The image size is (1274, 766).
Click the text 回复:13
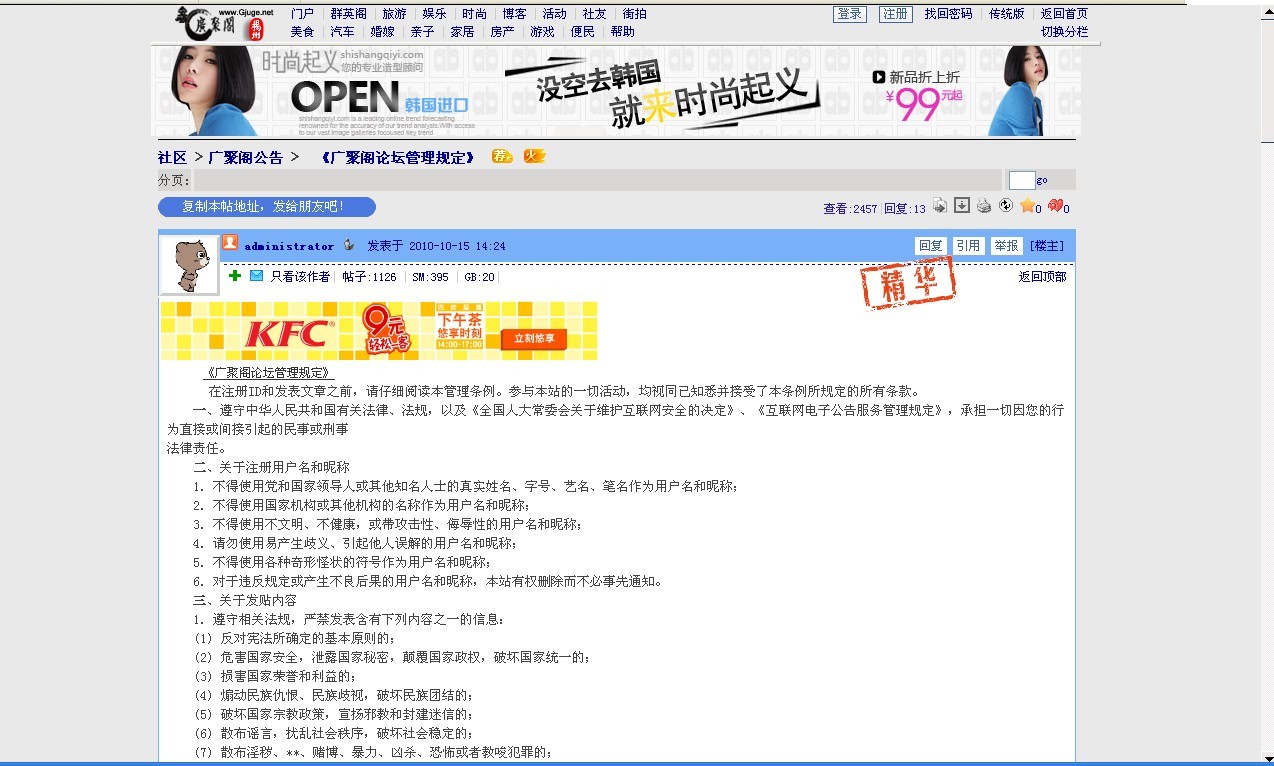click(x=905, y=209)
